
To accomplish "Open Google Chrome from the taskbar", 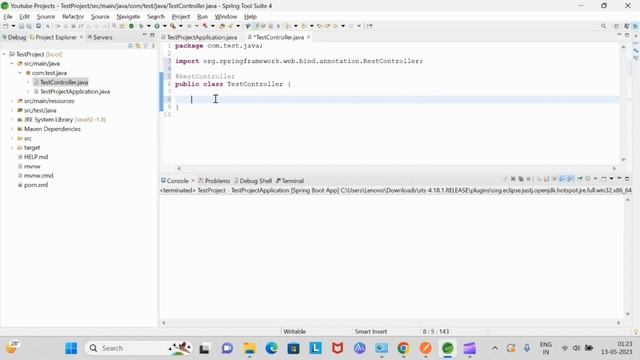I will (x=403, y=348).
